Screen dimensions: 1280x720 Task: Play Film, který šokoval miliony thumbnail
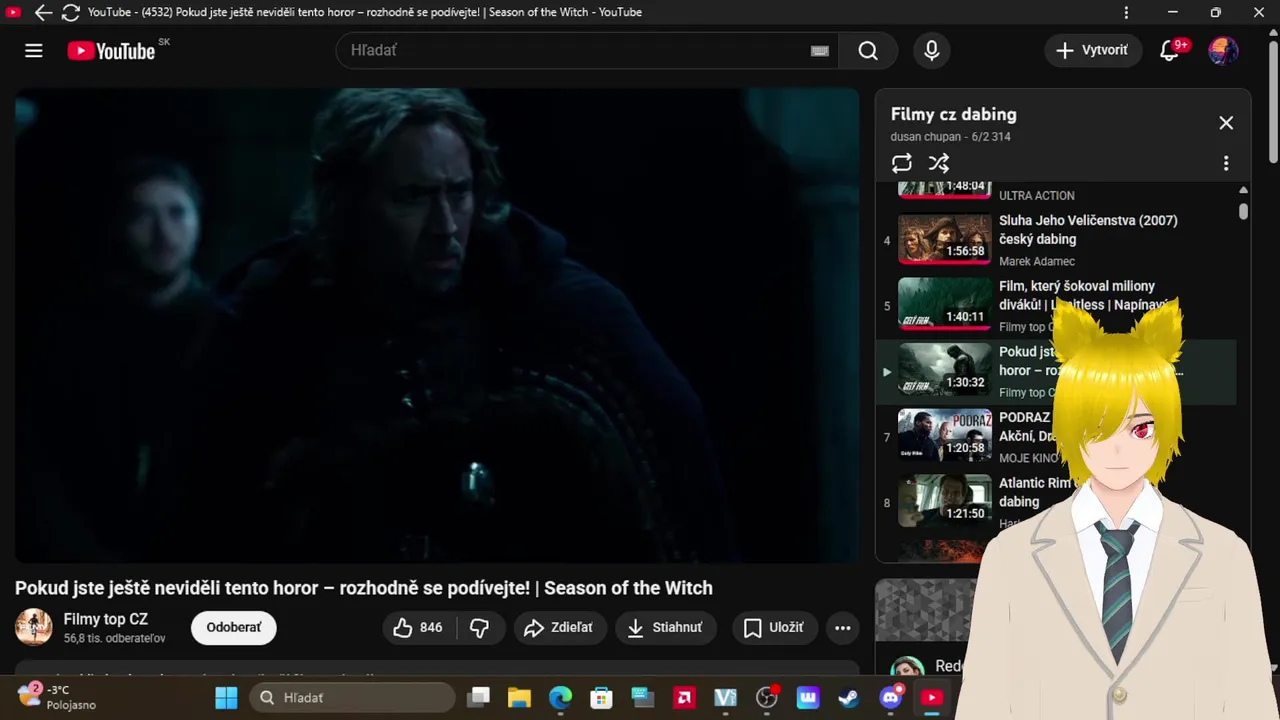tap(944, 304)
